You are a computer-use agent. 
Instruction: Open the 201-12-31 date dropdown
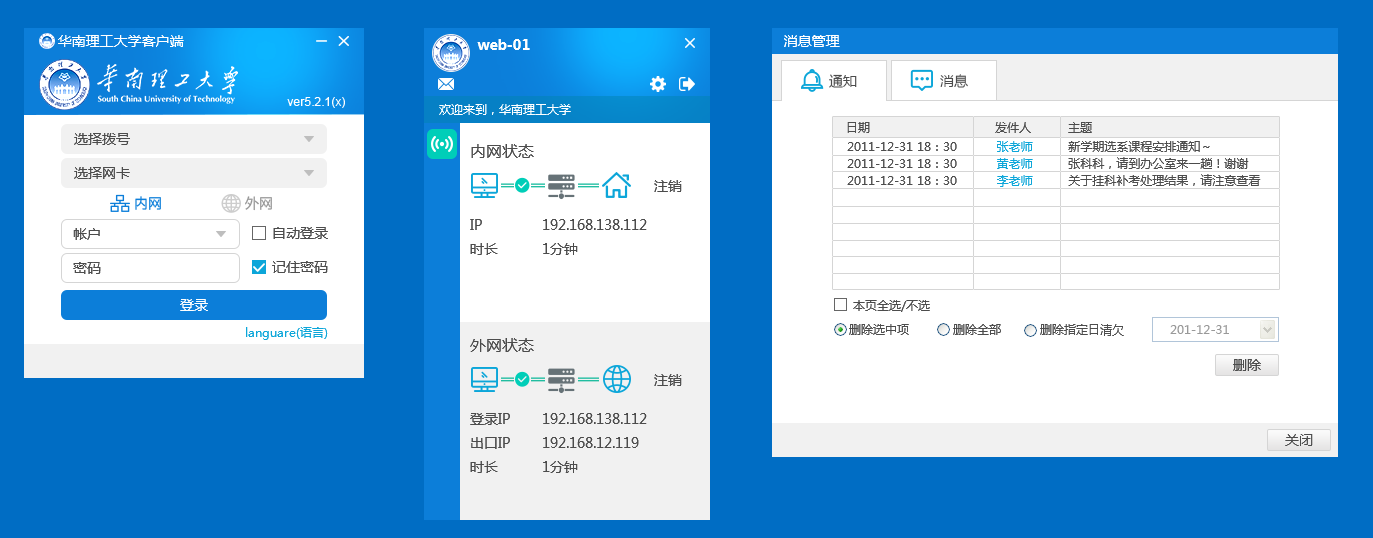[1268, 330]
